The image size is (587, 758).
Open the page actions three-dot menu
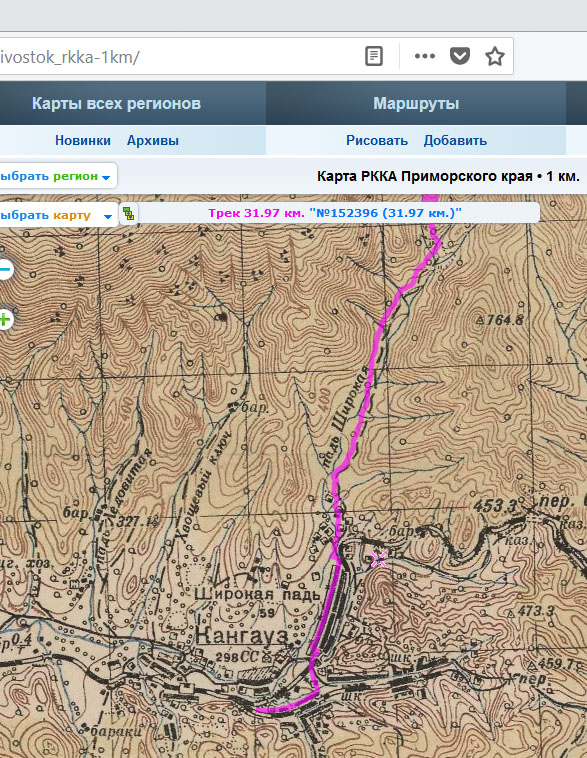point(425,57)
